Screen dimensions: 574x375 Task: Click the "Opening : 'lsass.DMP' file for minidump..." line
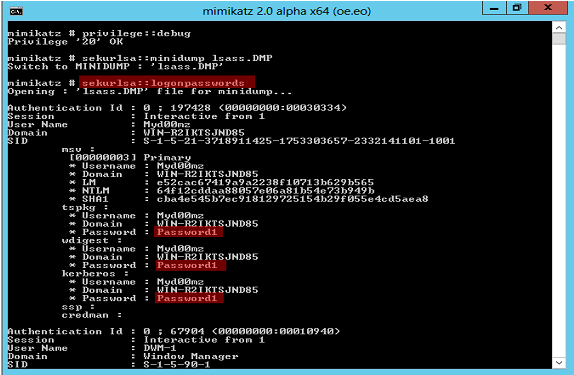coord(150,92)
